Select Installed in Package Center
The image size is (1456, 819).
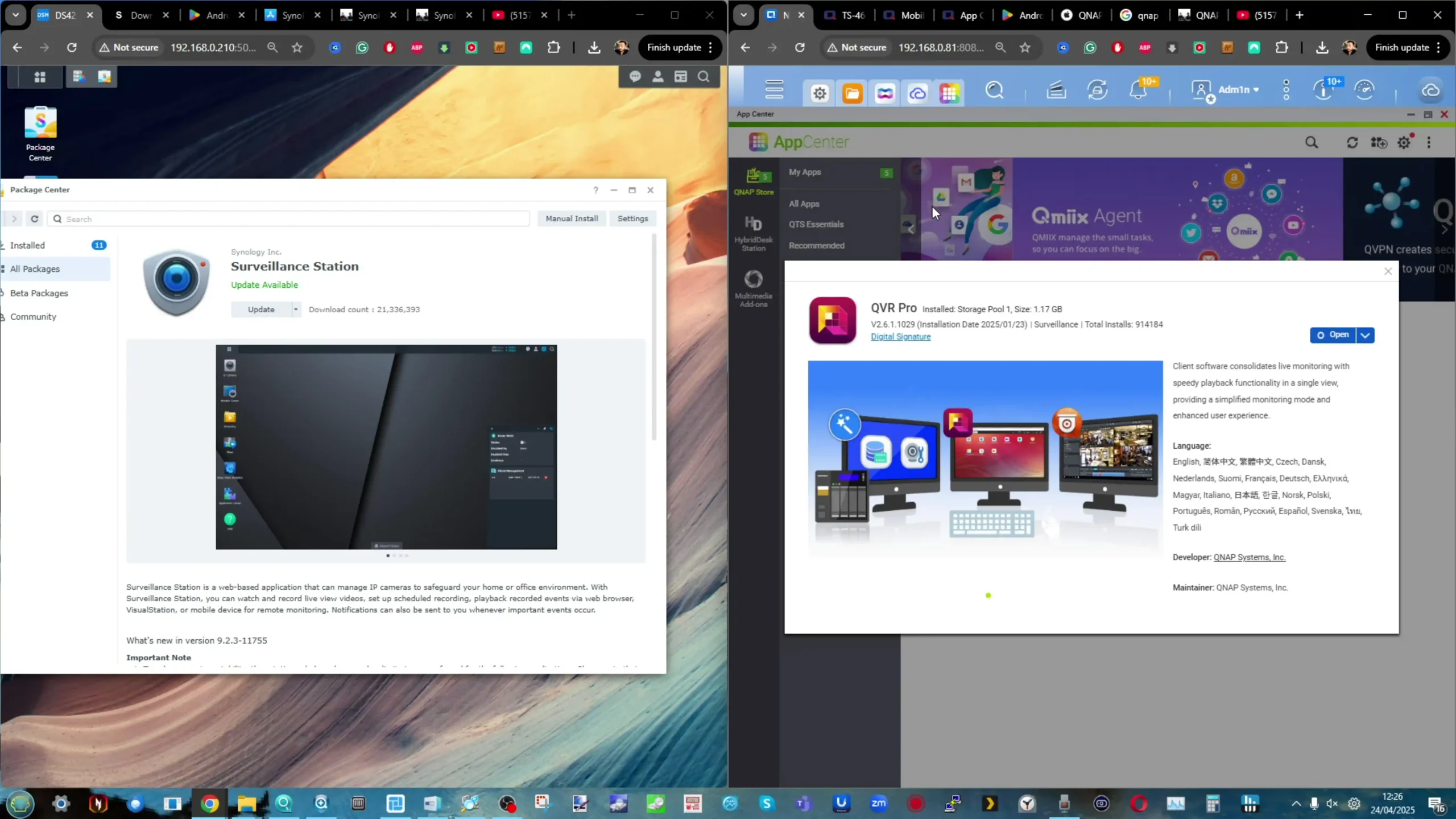(x=55, y=245)
